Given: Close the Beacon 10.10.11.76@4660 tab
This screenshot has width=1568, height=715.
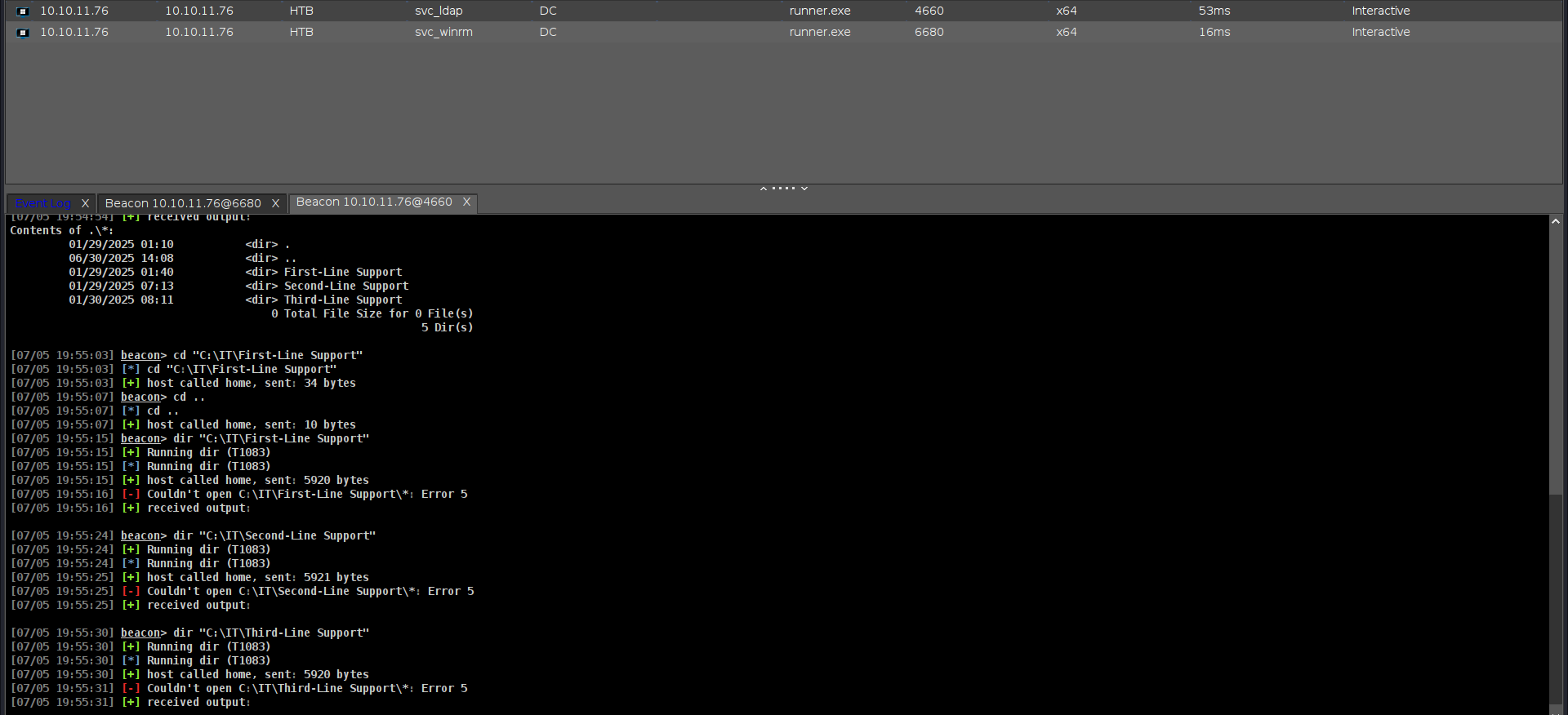Looking at the screenshot, I should pos(466,202).
